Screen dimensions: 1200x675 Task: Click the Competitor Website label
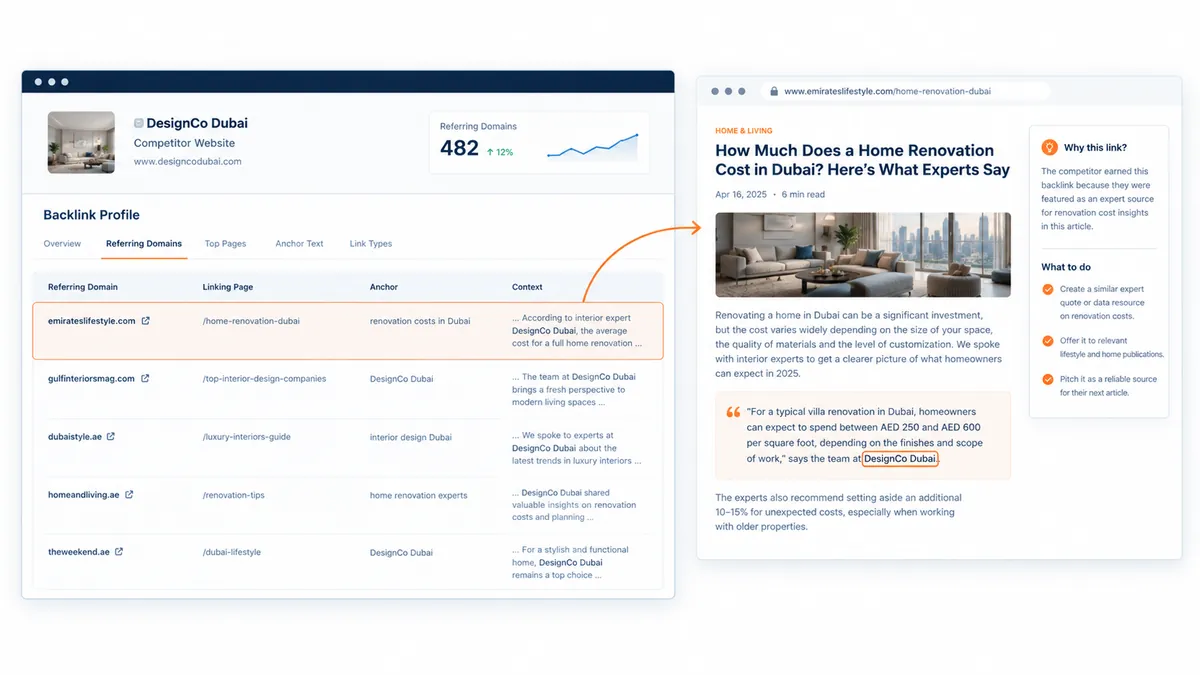coord(185,143)
